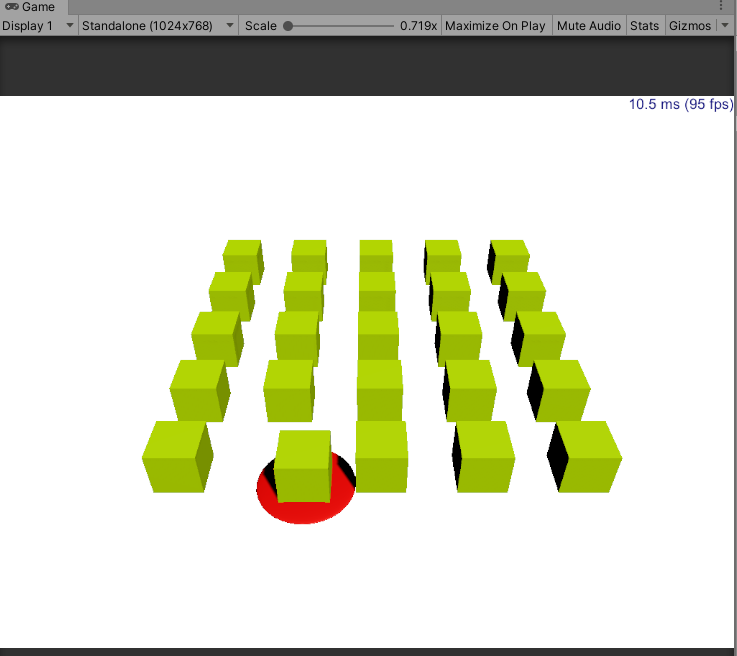
Task: Click the bottom-right green cube
Action: pyautogui.click(x=585, y=456)
